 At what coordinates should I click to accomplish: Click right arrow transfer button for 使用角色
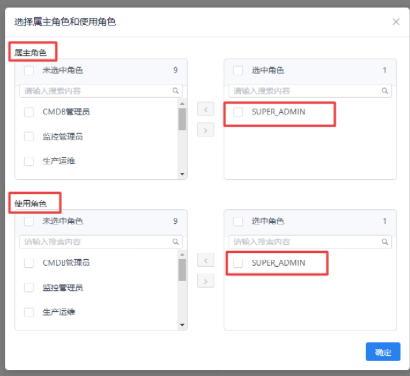206,281
